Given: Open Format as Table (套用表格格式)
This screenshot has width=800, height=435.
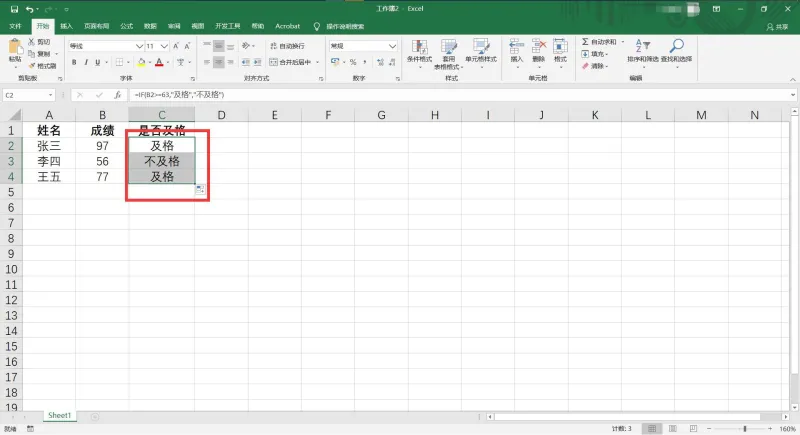Looking at the screenshot, I should coord(448,54).
